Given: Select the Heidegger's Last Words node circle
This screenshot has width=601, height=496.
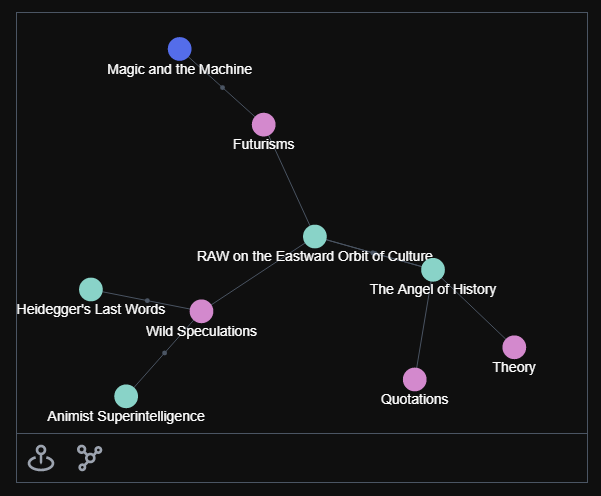Looking at the screenshot, I should [91, 289].
